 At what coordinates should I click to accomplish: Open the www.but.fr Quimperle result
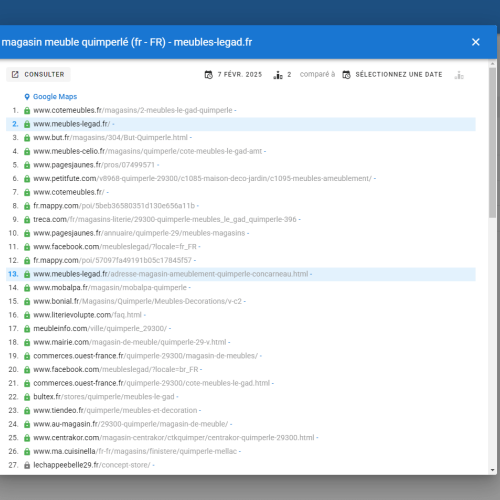110,138
